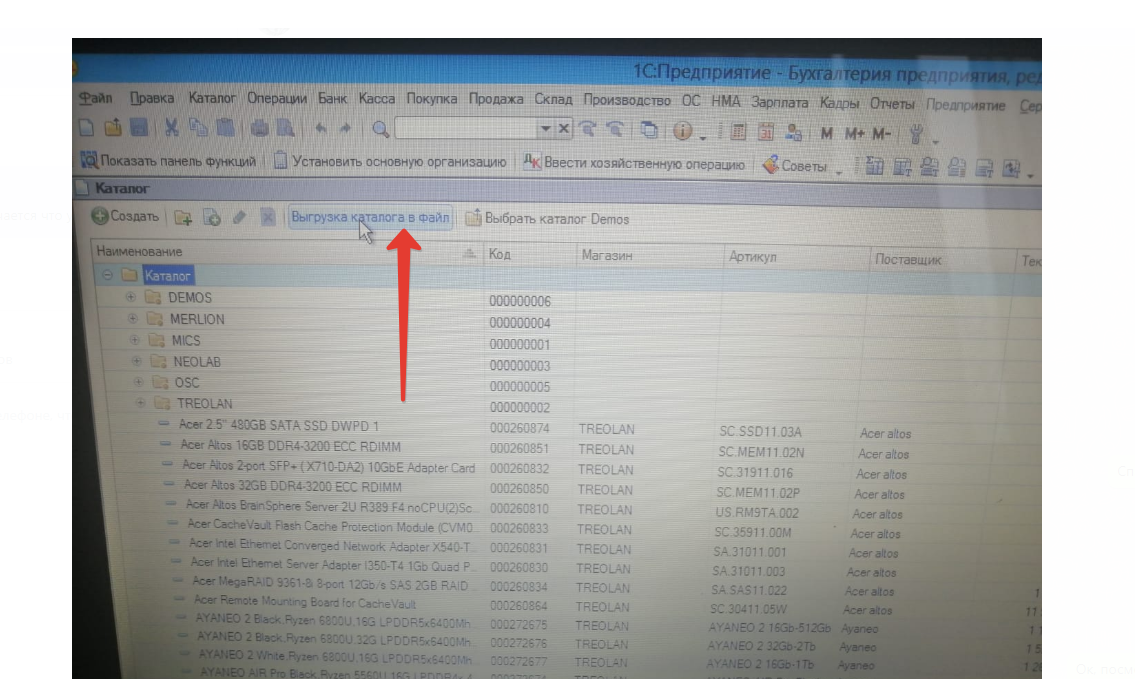Click Выгрузка каталога в файл button
Image resolution: width=1135 pixels, height=679 pixels.
370,218
